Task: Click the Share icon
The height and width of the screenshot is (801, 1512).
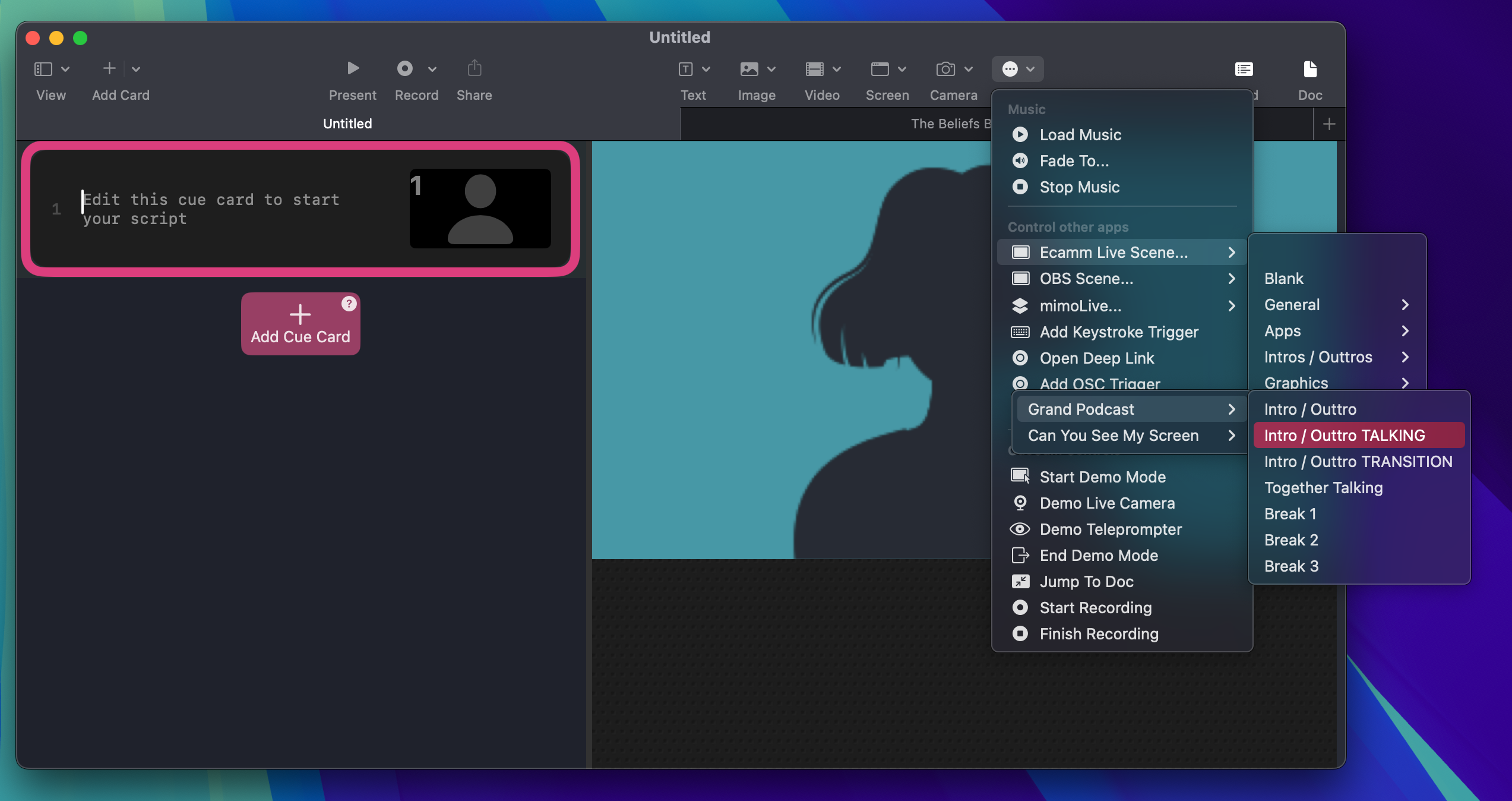Action: point(475,68)
